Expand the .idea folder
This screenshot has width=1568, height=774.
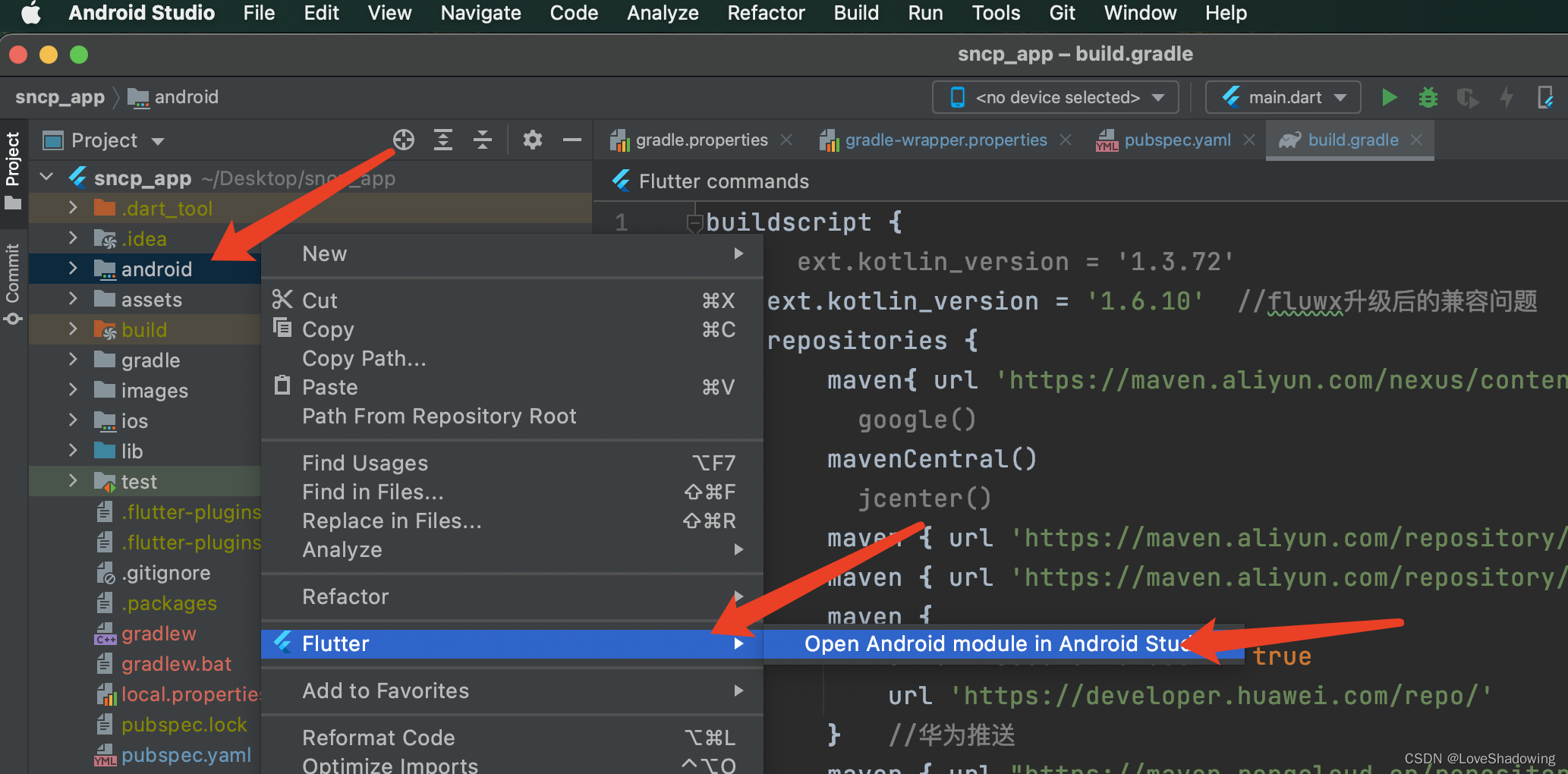point(73,238)
